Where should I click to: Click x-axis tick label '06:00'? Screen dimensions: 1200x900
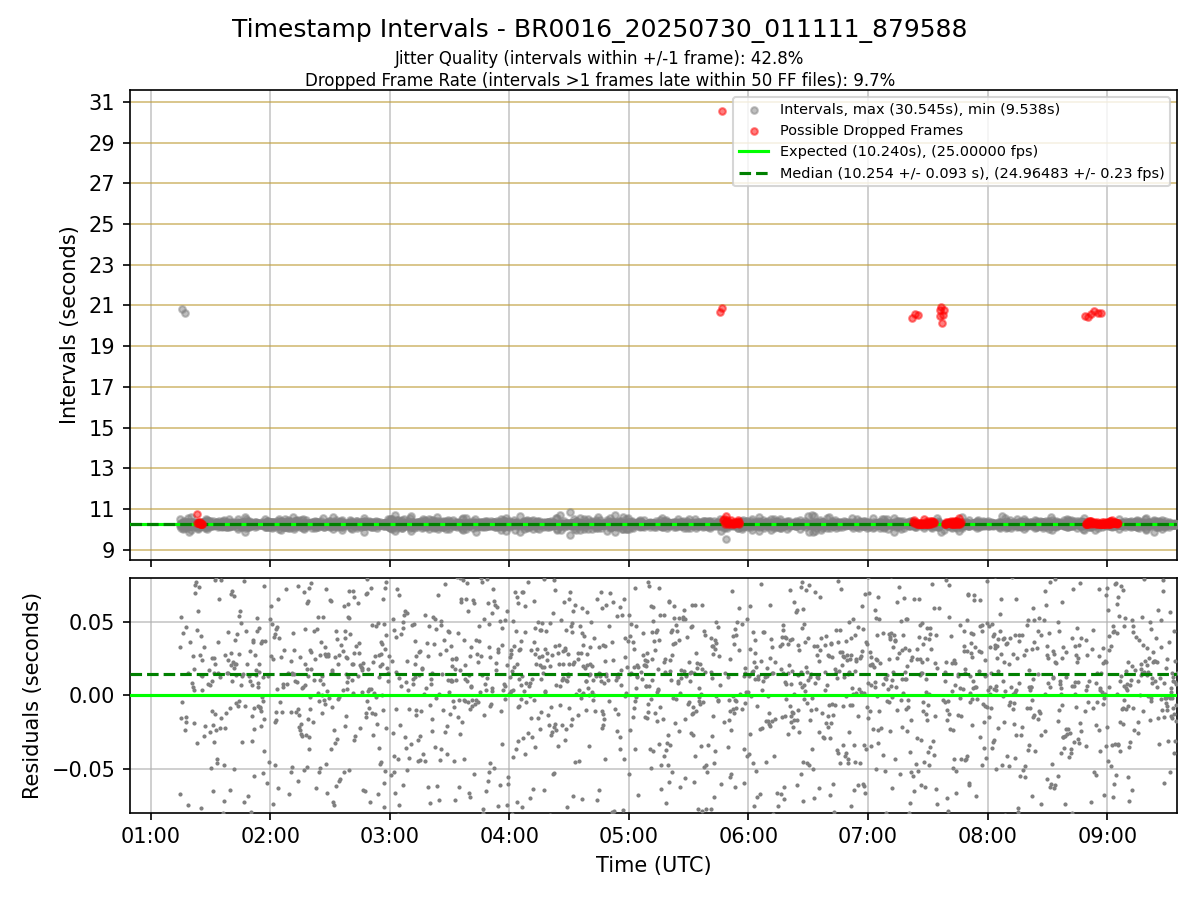(x=748, y=837)
